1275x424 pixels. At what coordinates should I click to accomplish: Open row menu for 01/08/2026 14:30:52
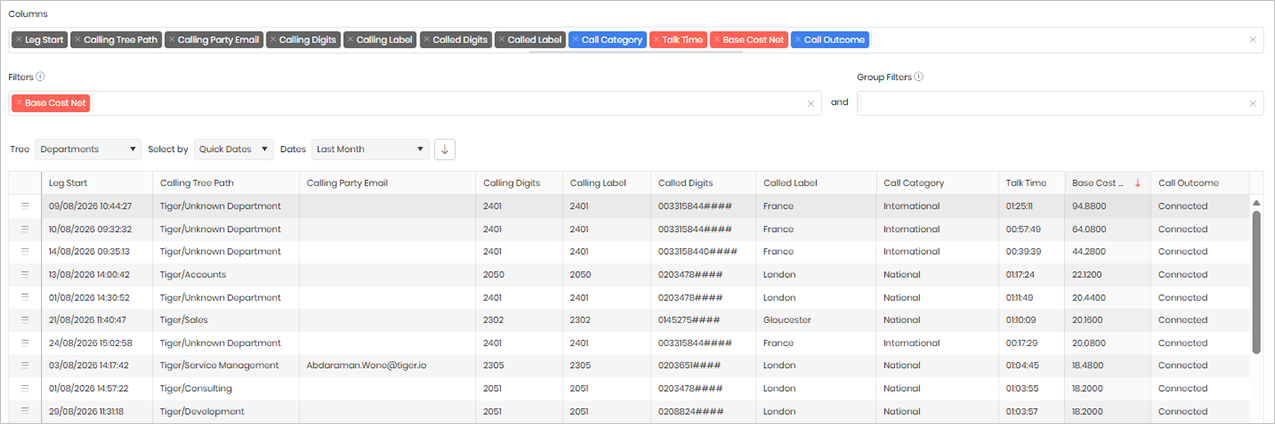click(x=25, y=297)
